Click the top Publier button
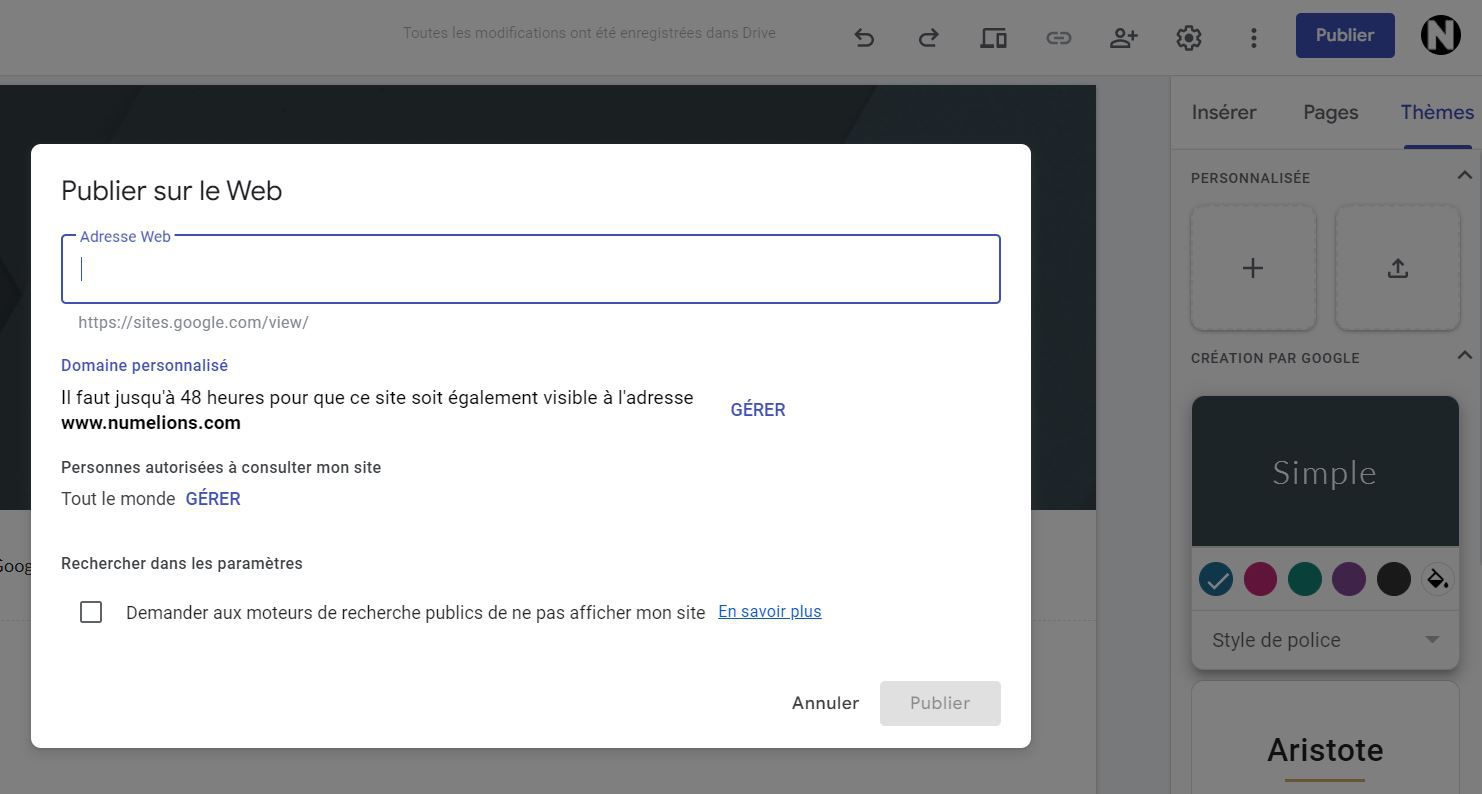1482x794 pixels. point(1345,35)
